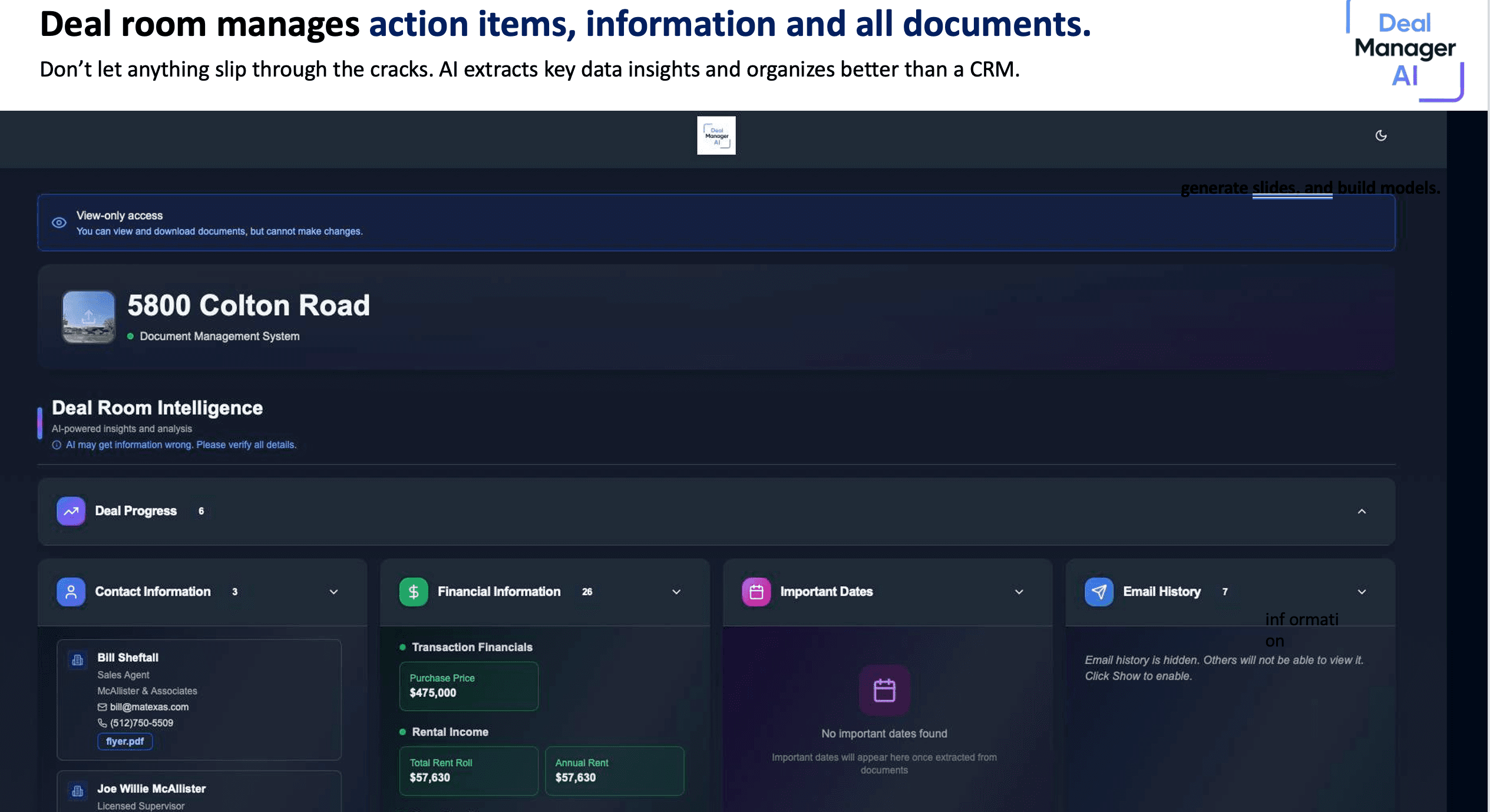
Task: Expand the Email History chevron
Action: point(1362,592)
